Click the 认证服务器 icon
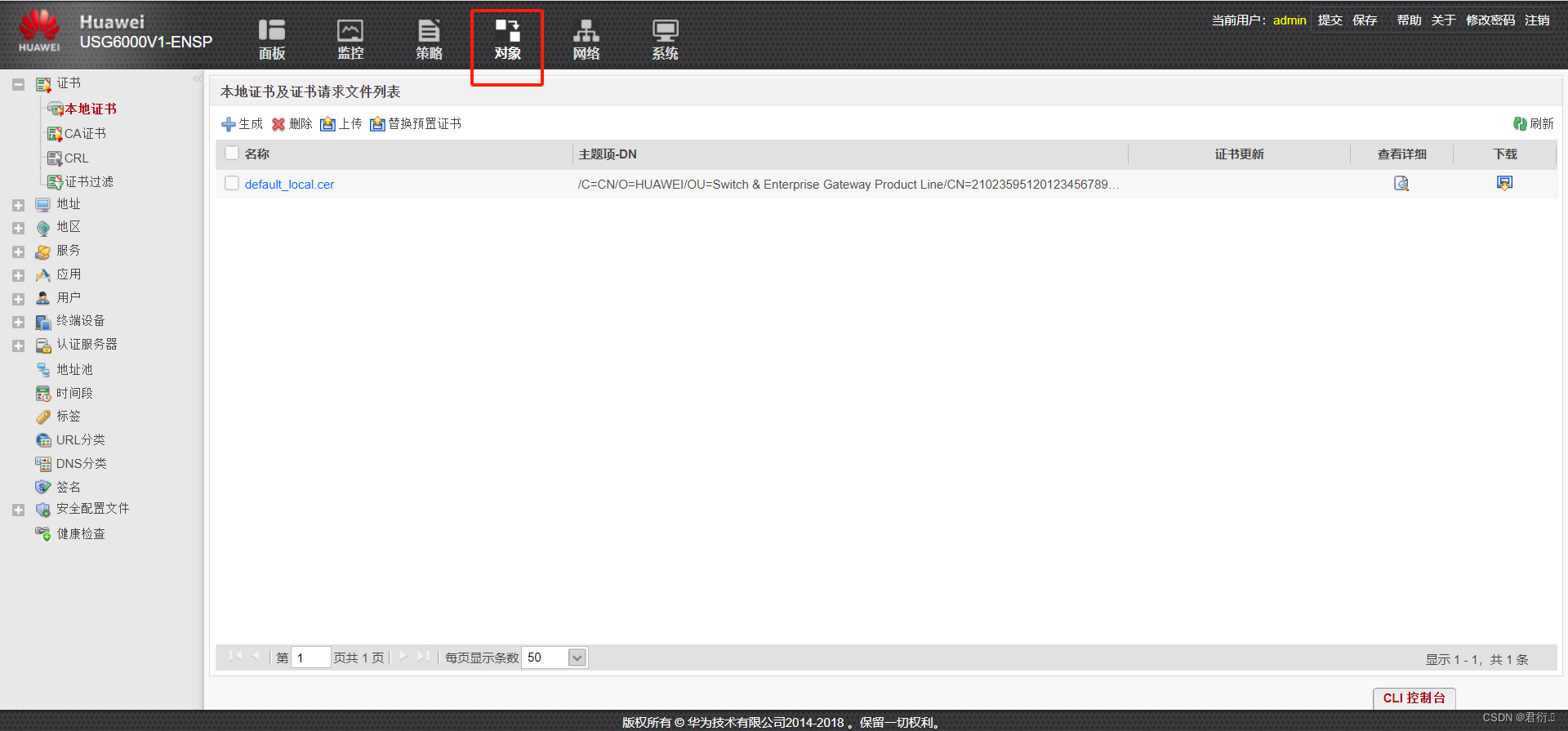This screenshot has width=1568, height=731. [43, 345]
